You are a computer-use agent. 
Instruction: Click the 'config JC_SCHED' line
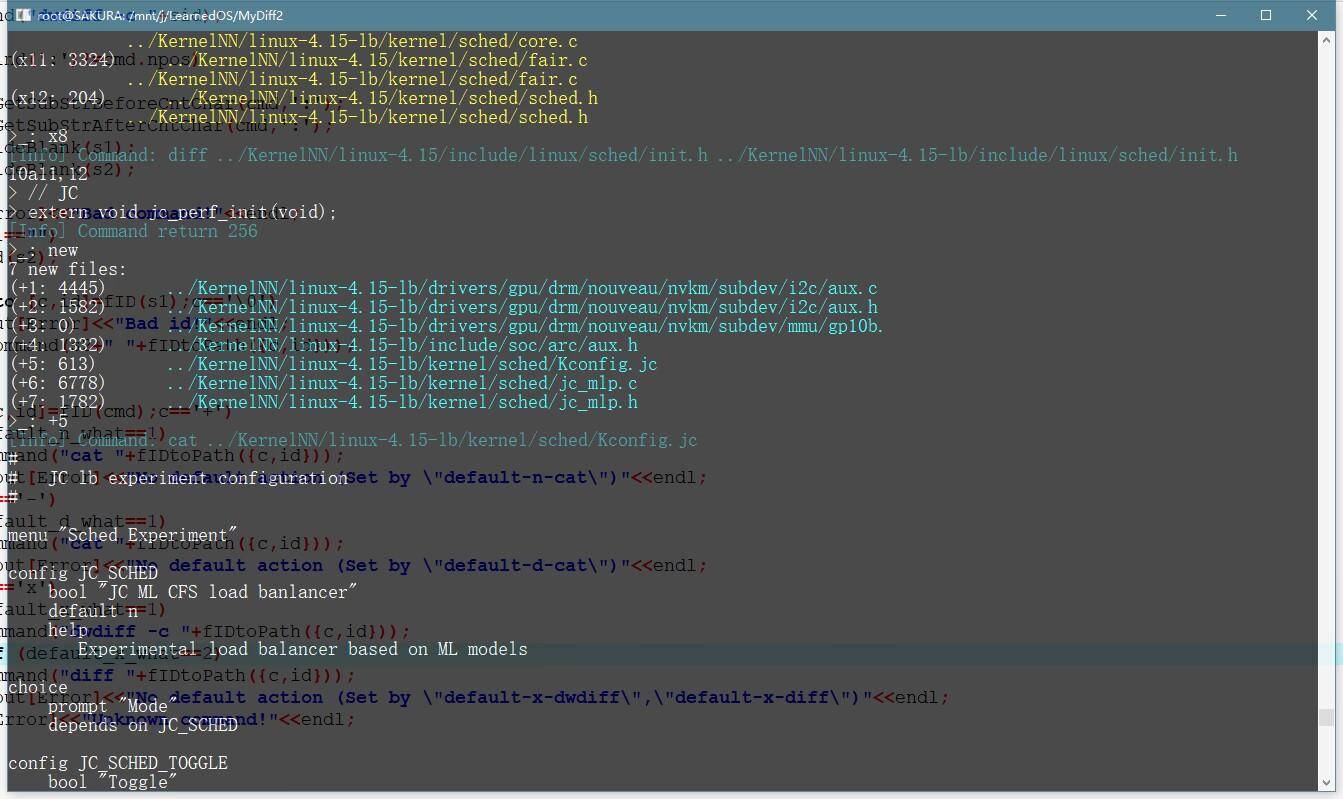point(83,573)
